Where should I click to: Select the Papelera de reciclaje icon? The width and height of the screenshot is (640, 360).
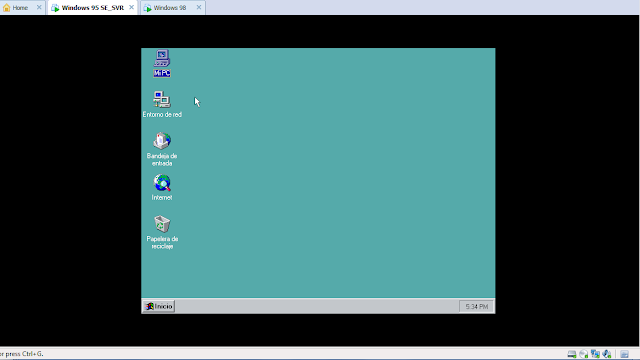pyautogui.click(x=162, y=232)
